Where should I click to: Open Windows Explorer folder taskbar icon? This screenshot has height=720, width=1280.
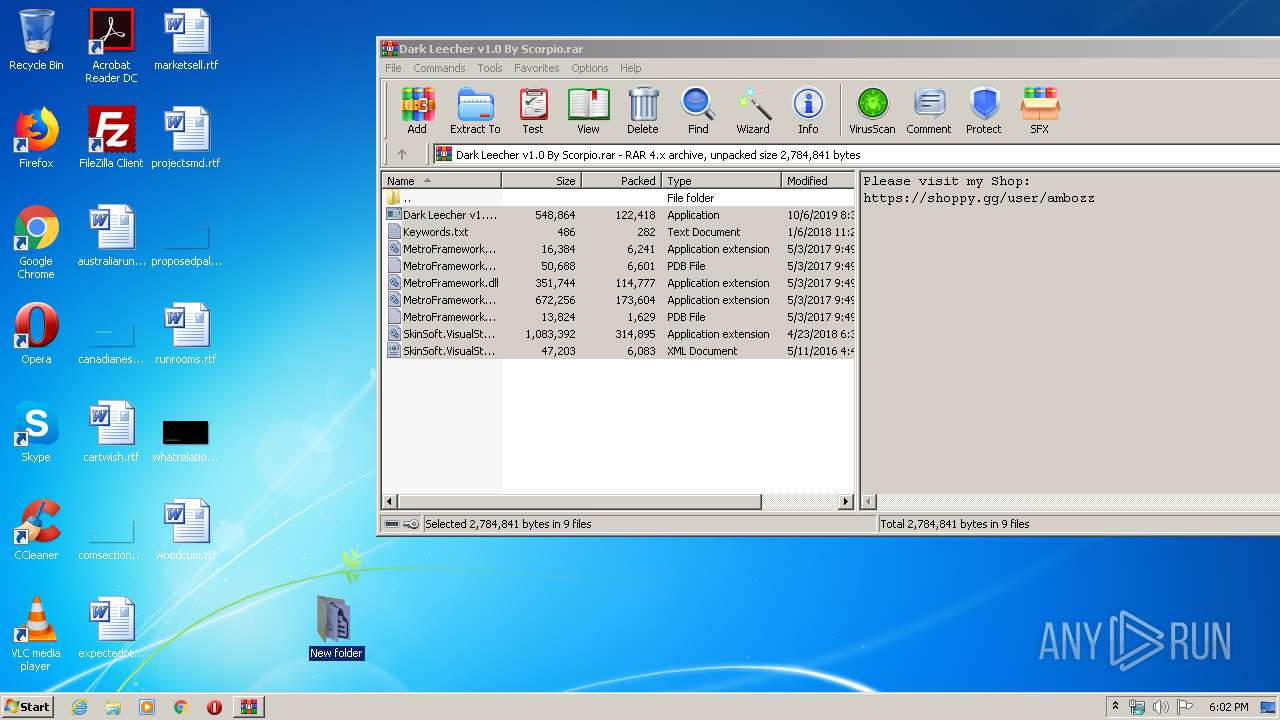113,707
